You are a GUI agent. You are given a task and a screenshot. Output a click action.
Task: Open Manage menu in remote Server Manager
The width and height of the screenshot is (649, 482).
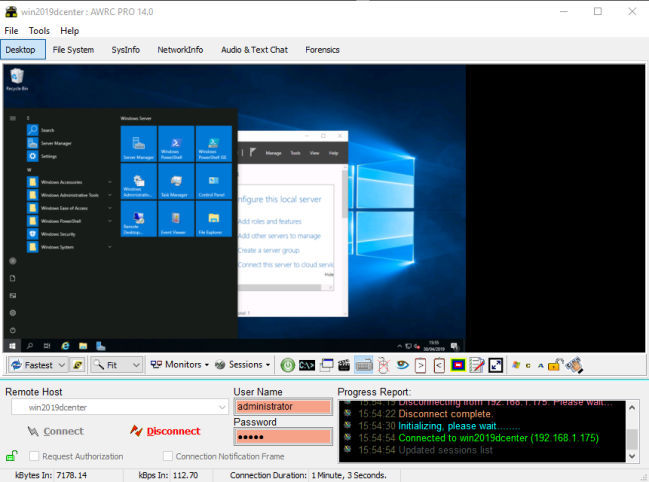point(273,153)
